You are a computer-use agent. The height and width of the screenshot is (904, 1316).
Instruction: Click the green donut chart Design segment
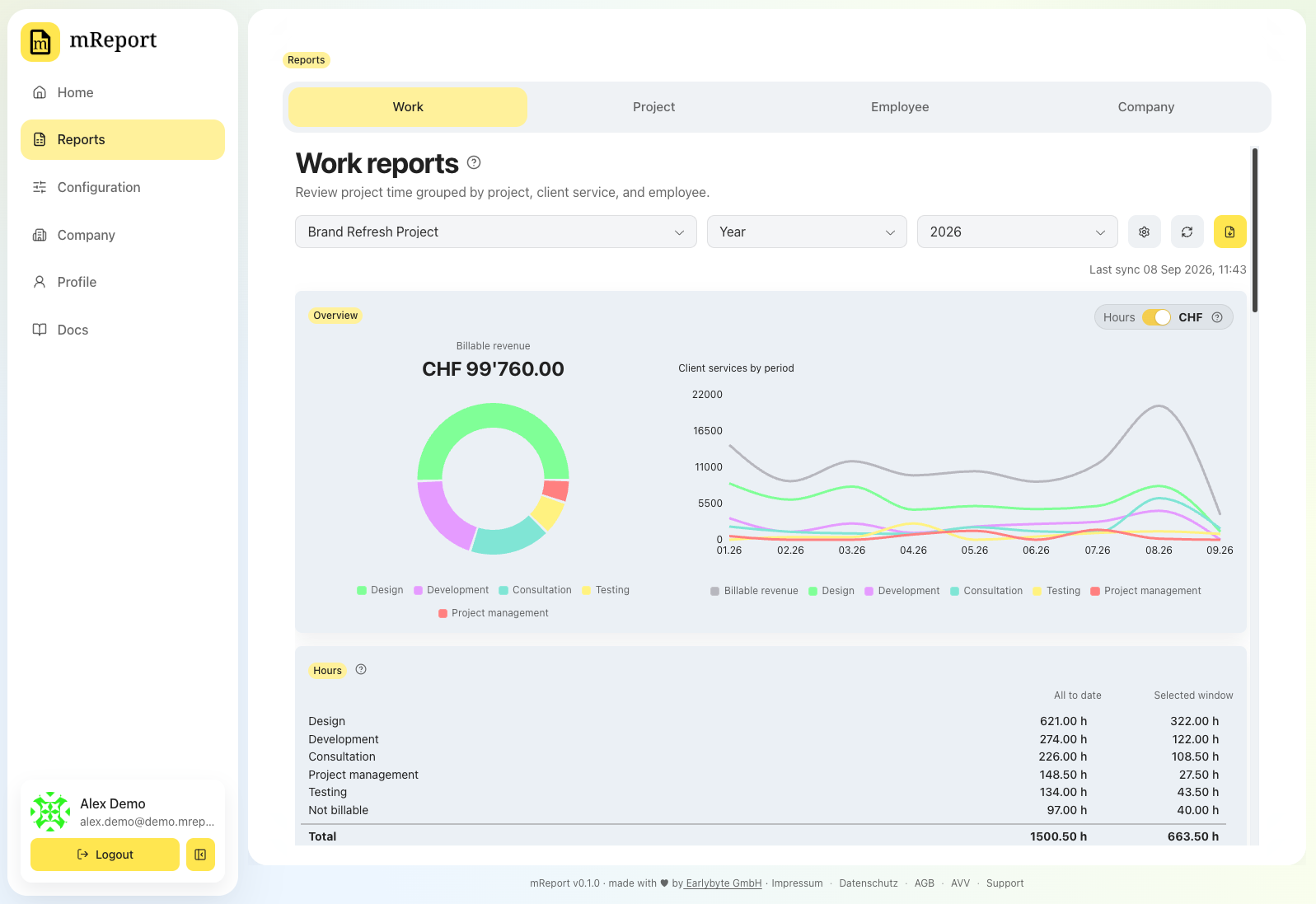pyautogui.click(x=493, y=415)
